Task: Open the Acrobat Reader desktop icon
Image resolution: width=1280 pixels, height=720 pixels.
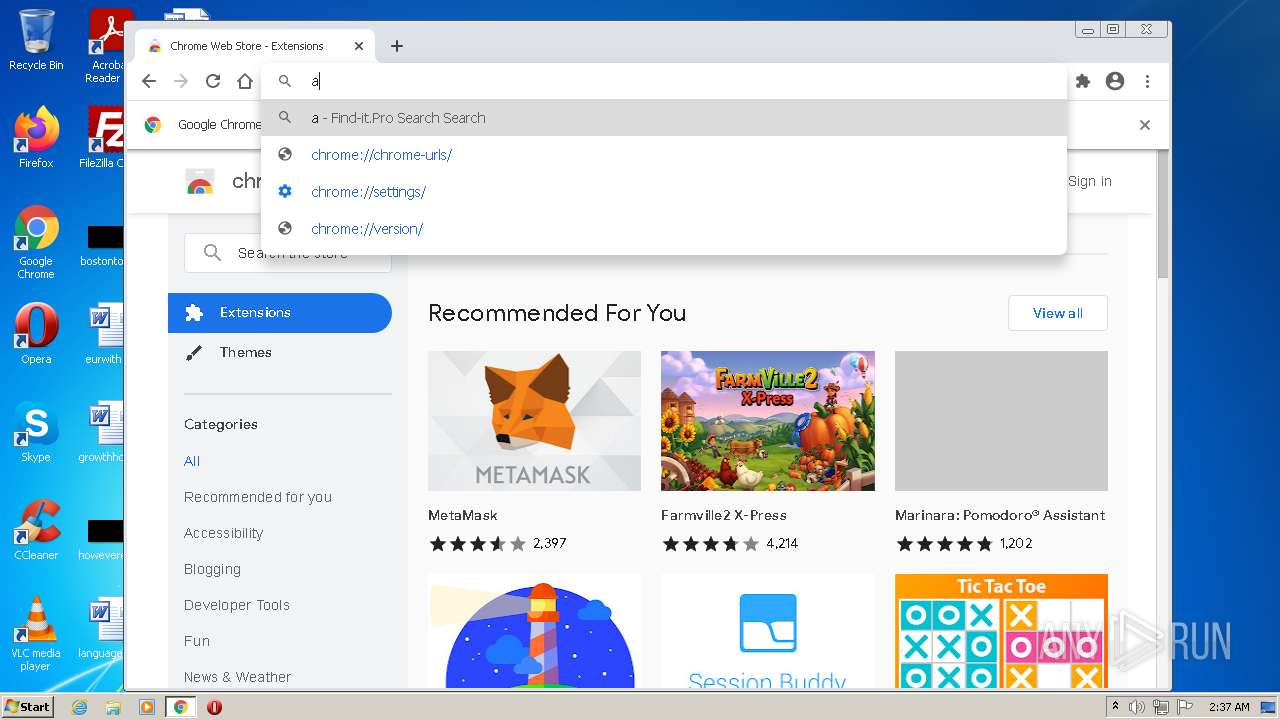Action: click(x=106, y=46)
